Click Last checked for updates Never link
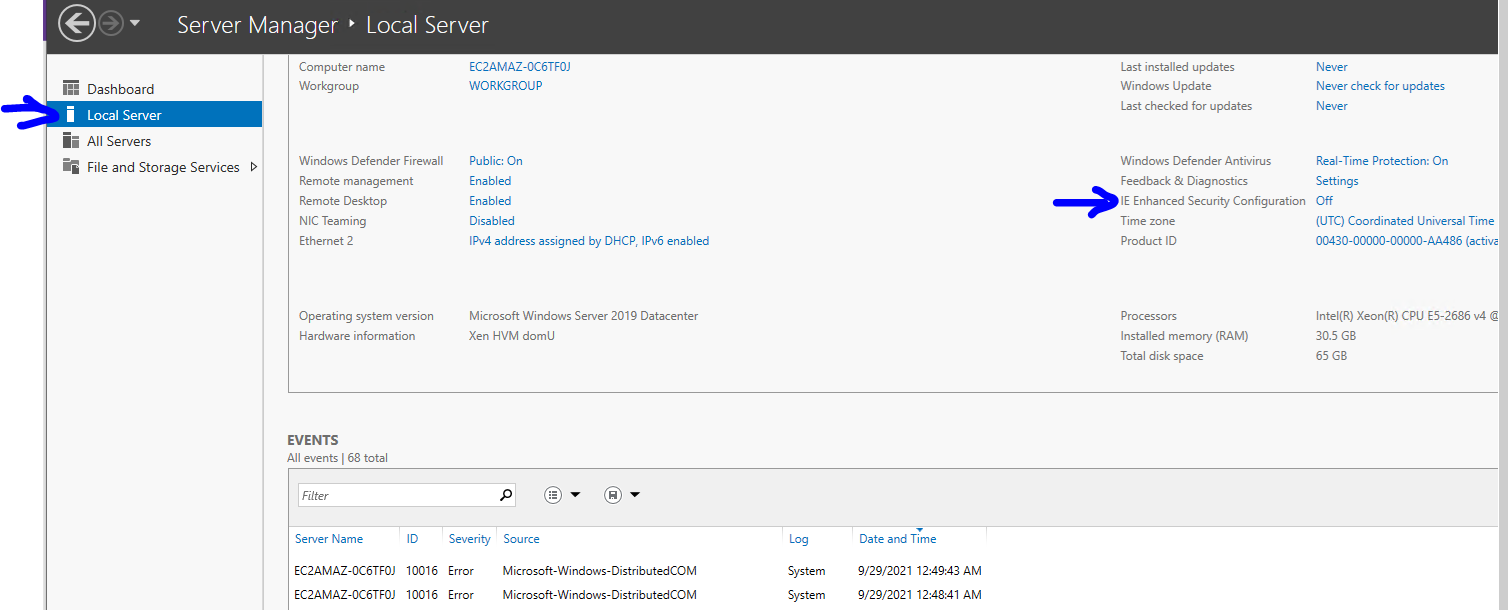This screenshot has height=610, width=1508. point(1331,106)
